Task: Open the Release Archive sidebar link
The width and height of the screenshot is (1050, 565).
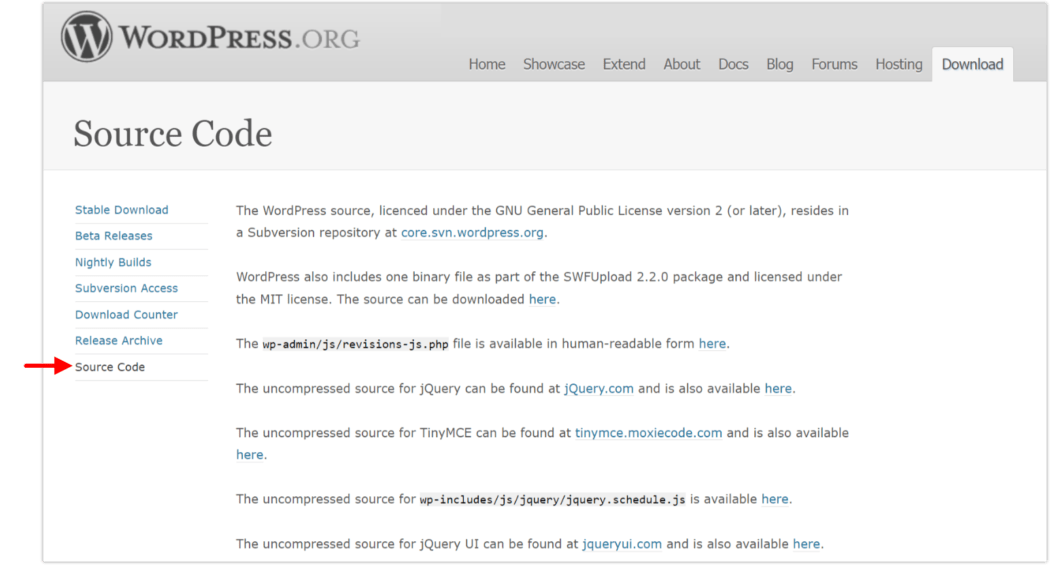Action: point(119,340)
